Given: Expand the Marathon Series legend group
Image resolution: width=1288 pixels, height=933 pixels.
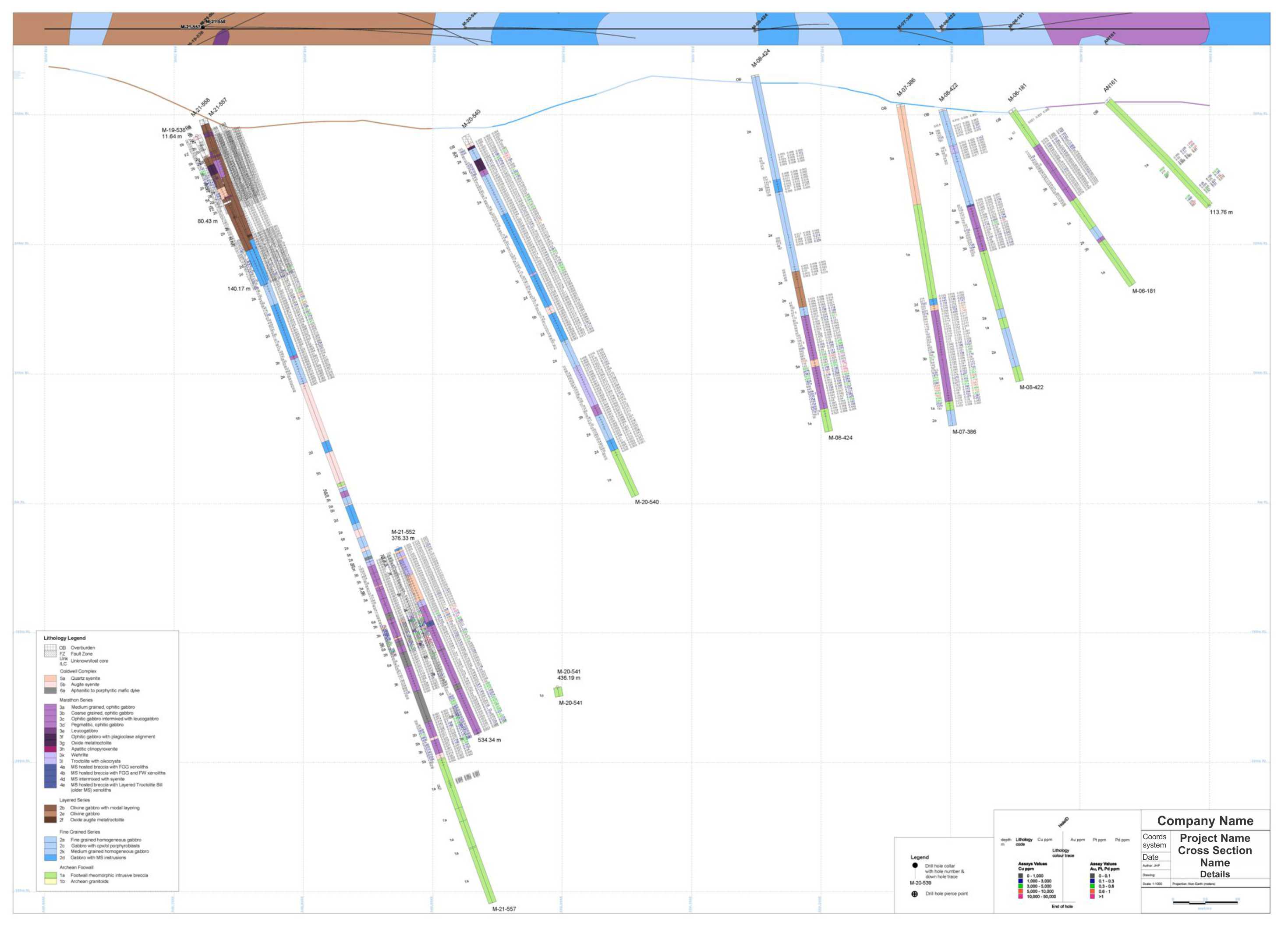Looking at the screenshot, I should coord(76,700).
